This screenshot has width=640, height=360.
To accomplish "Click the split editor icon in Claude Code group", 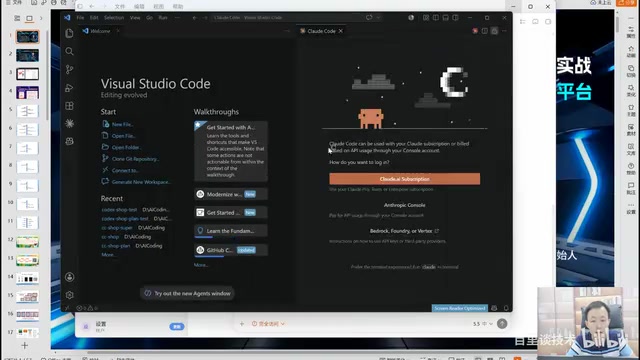I will [x=484, y=31].
